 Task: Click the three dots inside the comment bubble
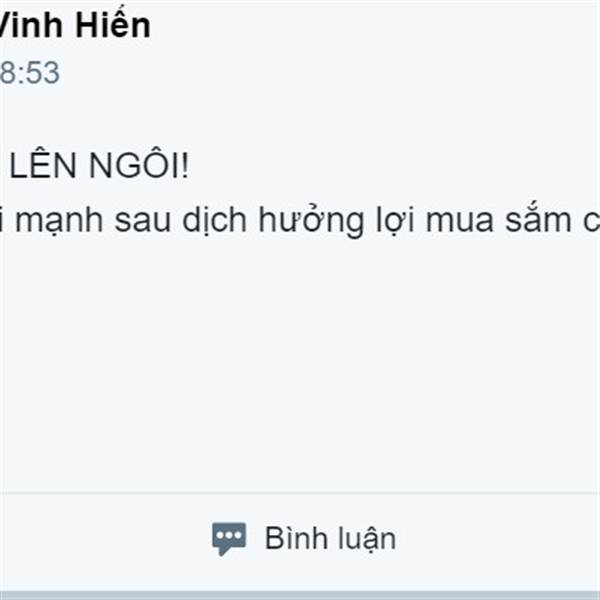click(x=229, y=535)
